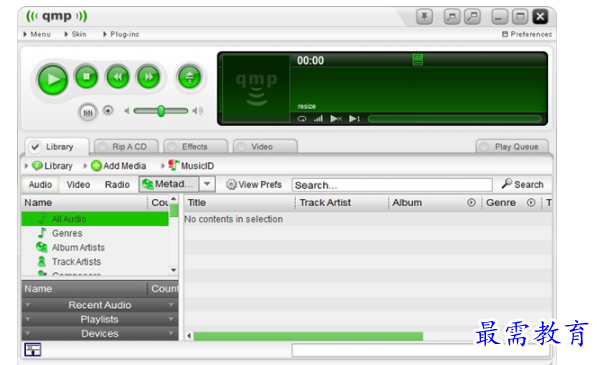597x365 pixels.
Task: Click the green horizontal scrollbar thumb
Action: [x=308, y=336]
